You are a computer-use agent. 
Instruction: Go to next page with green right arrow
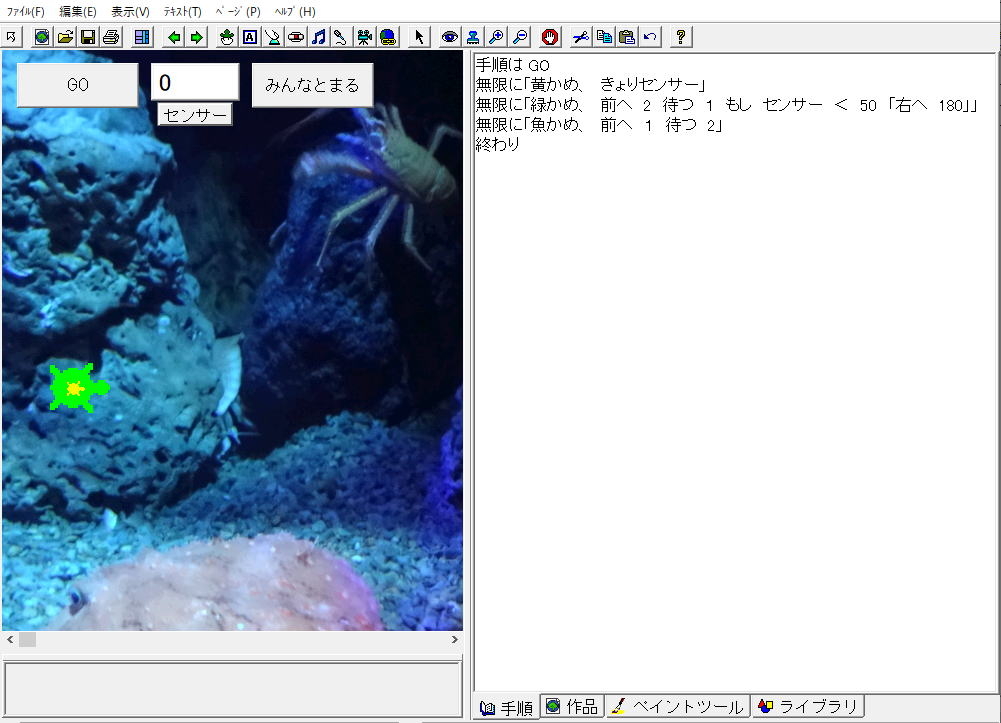(x=196, y=37)
